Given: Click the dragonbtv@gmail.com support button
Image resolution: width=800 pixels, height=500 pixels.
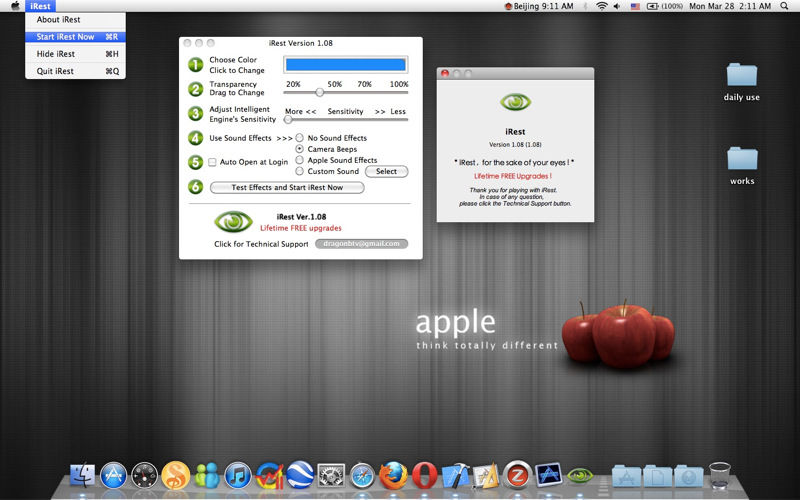Looking at the screenshot, I should coord(362,244).
